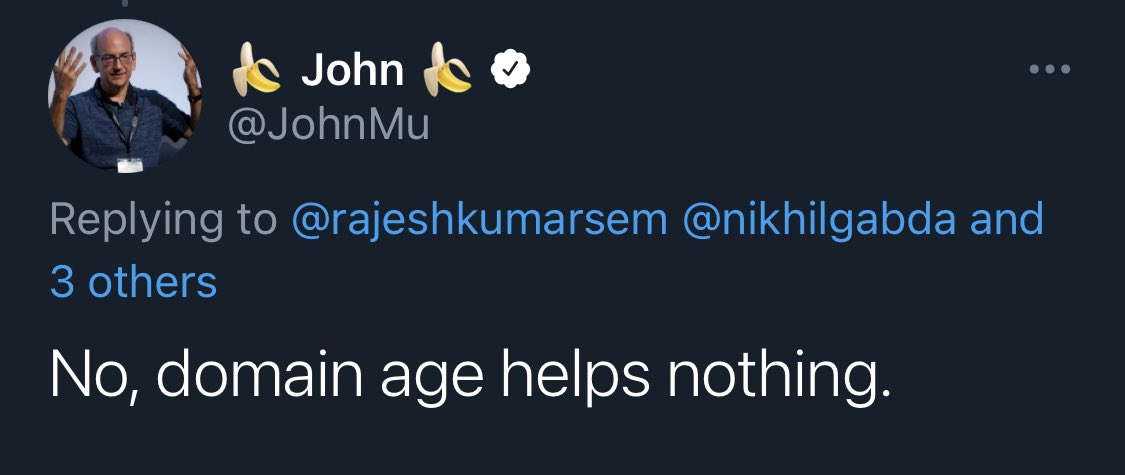
Task: Click the thread connector line above avatar
Action: [x=124, y=4]
